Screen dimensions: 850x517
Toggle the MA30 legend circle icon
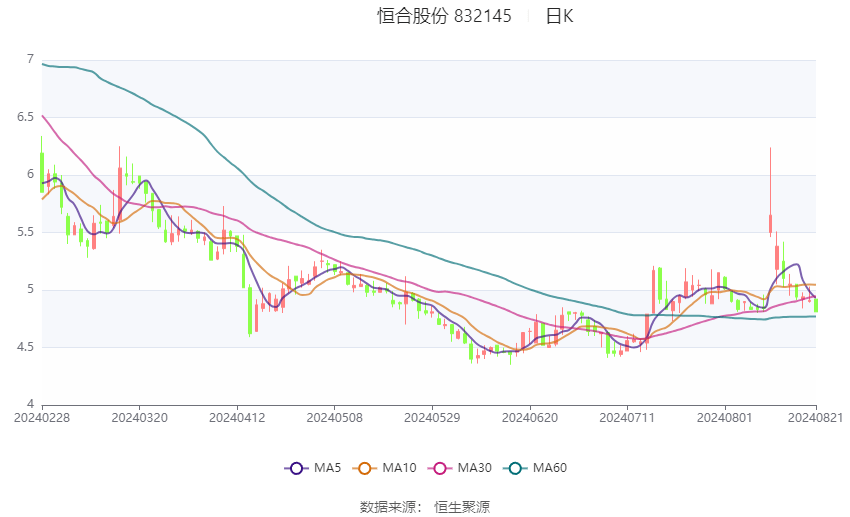[x=440, y=468]
